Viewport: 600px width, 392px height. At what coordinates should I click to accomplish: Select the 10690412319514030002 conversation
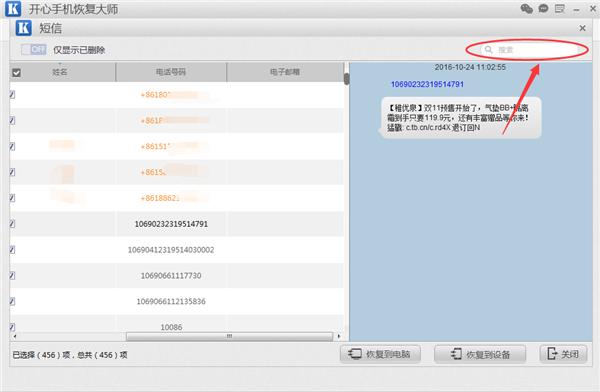click(x=171, y=250)
